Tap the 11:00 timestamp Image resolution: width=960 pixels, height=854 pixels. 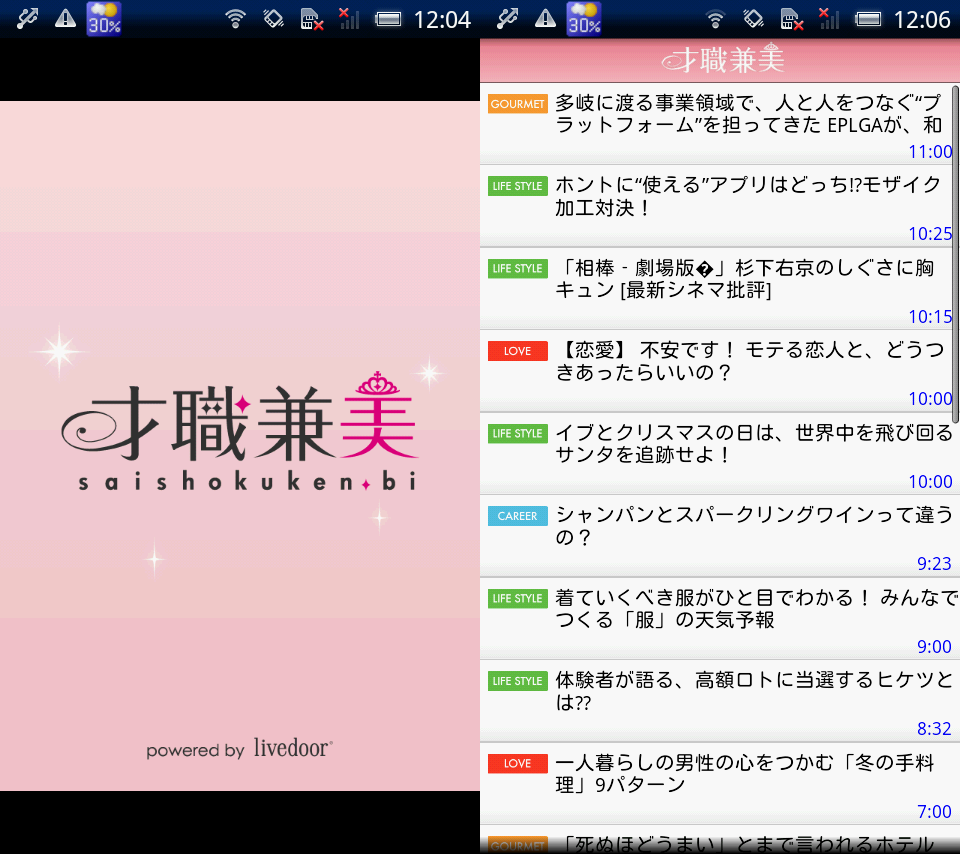(x=930, y=151)
